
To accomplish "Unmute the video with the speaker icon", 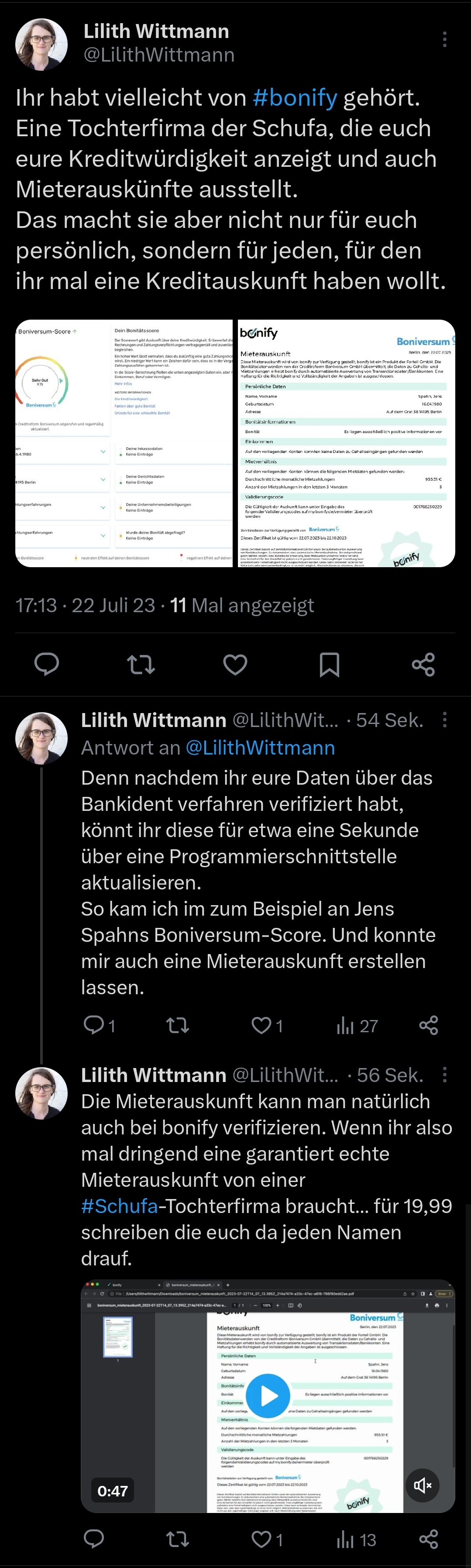I will coord(423,1486).
